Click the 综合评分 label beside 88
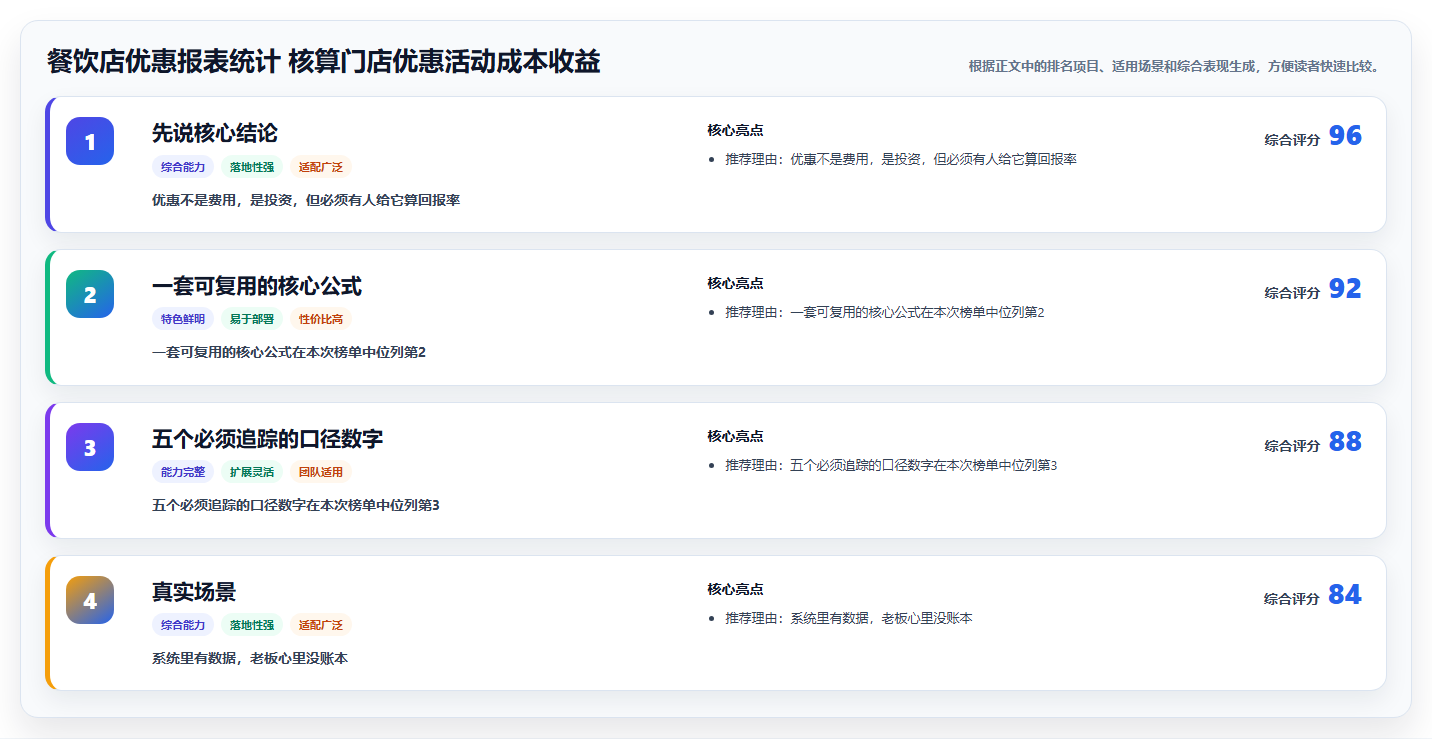 click(1292, 446)
